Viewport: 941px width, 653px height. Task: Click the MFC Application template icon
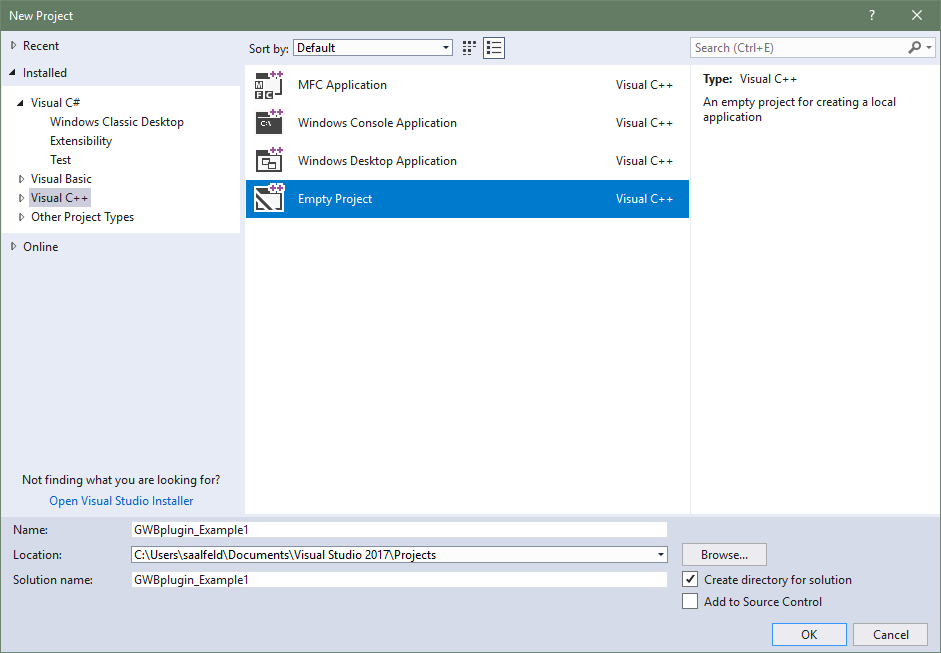(269, 85)
